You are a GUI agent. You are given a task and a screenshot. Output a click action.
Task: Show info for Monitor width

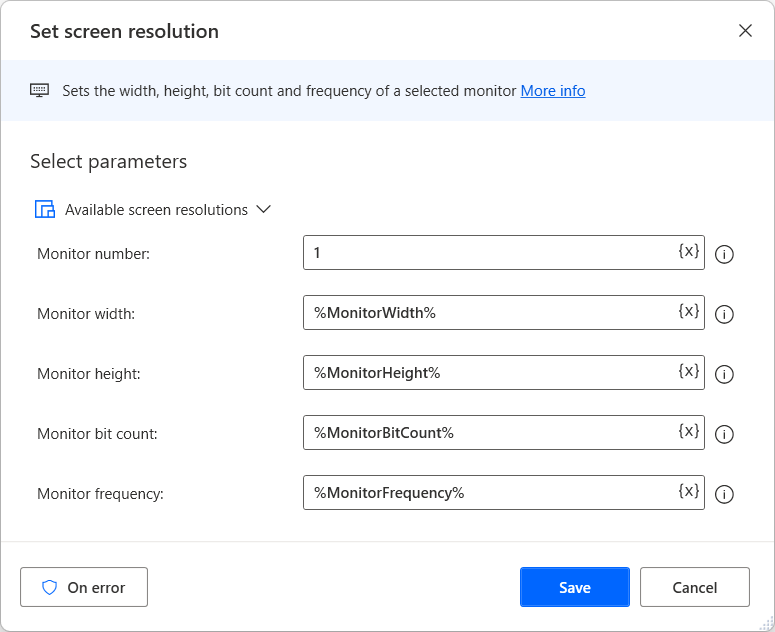[724, 314]
